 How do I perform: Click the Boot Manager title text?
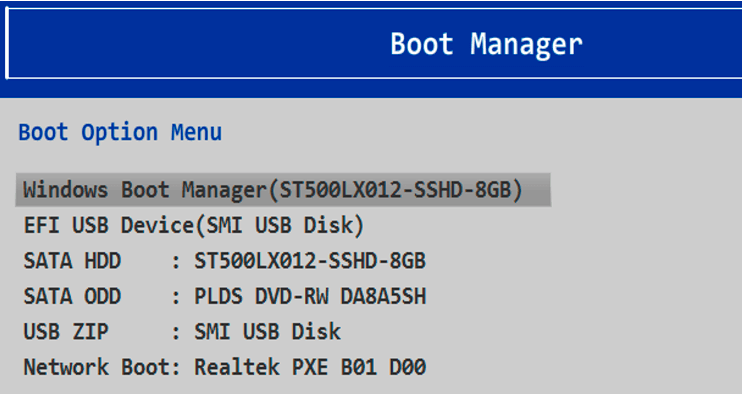[x=486, y=45]
